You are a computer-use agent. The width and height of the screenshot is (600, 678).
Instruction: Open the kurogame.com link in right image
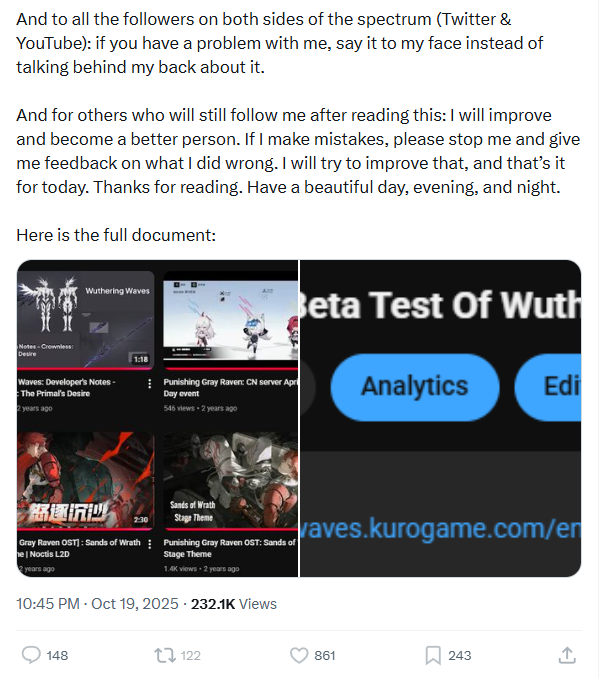pos(440,529)
